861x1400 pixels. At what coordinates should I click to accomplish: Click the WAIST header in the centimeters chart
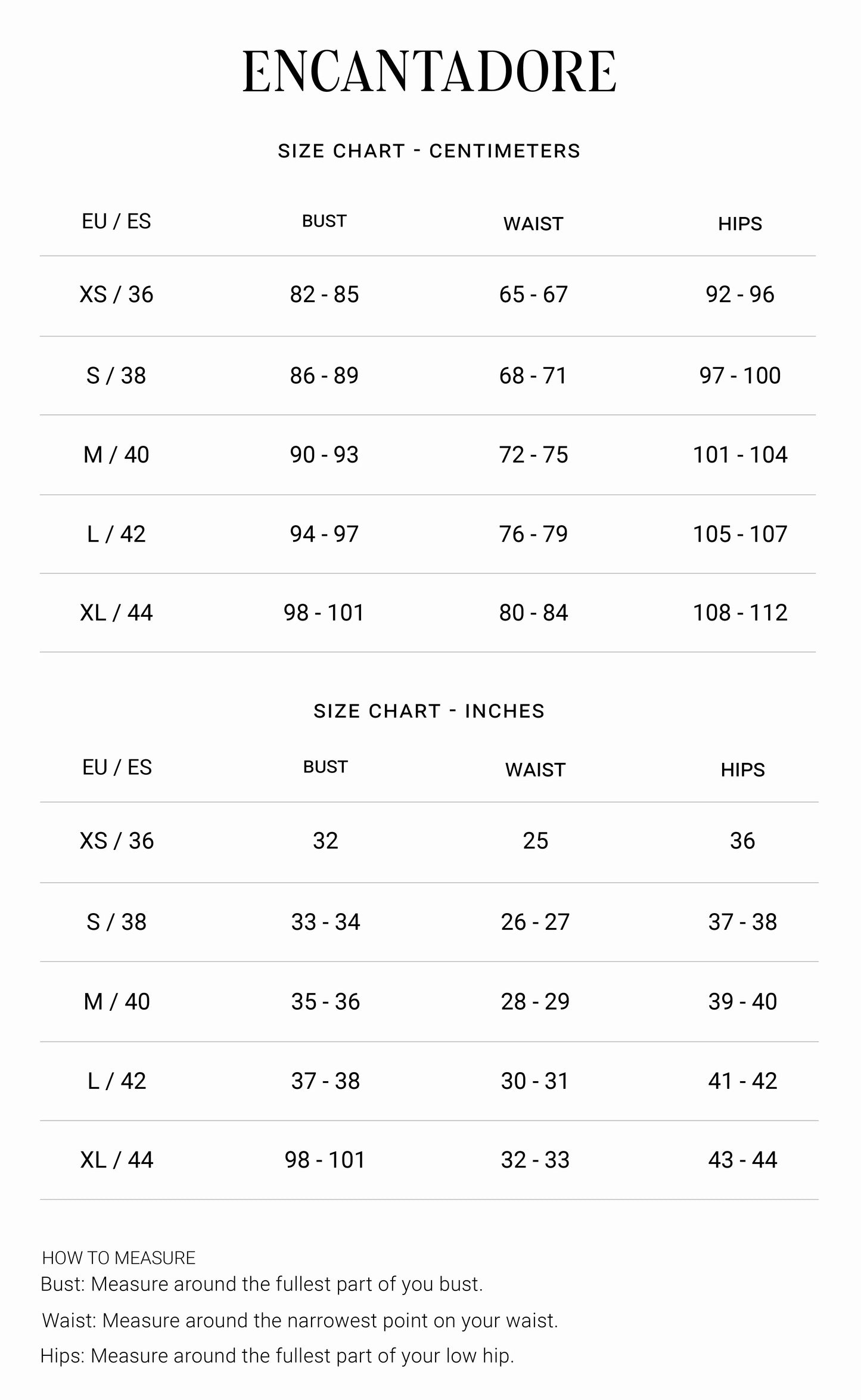coord(533,223)
